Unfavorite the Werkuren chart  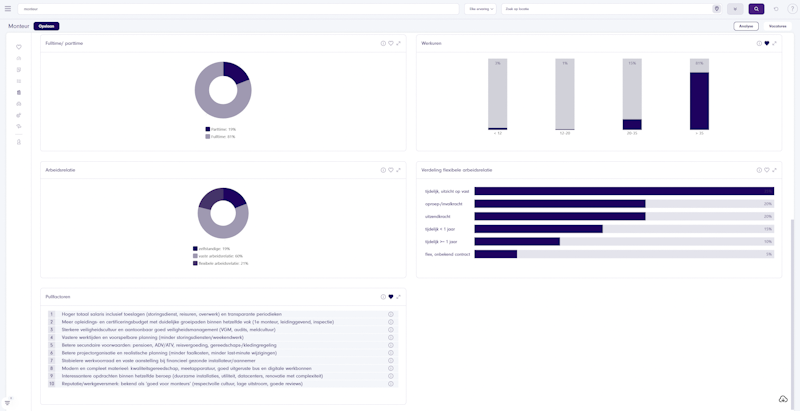[x=767, y=43]
